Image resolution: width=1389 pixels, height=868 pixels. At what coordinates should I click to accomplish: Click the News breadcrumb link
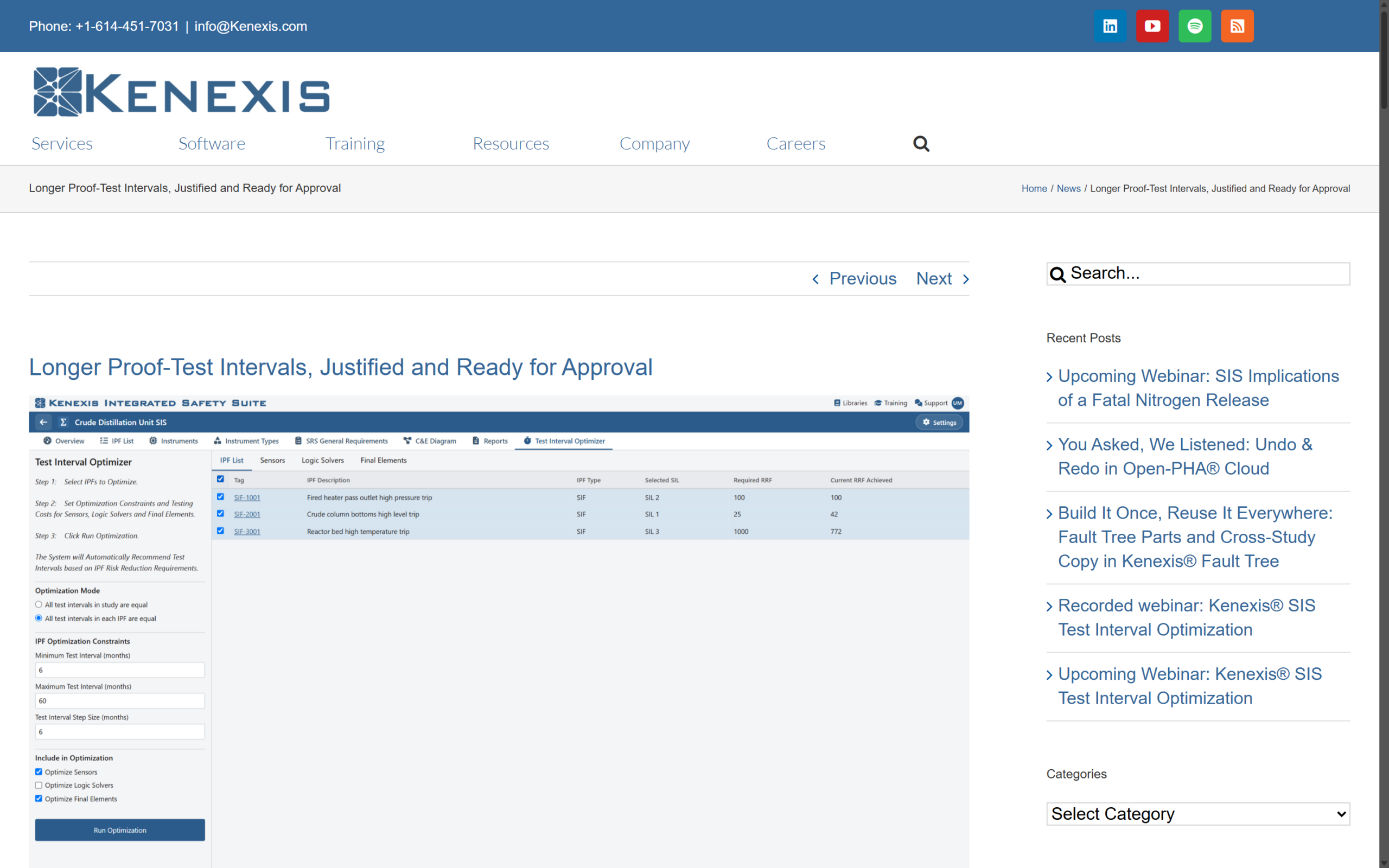(1069, 188)
